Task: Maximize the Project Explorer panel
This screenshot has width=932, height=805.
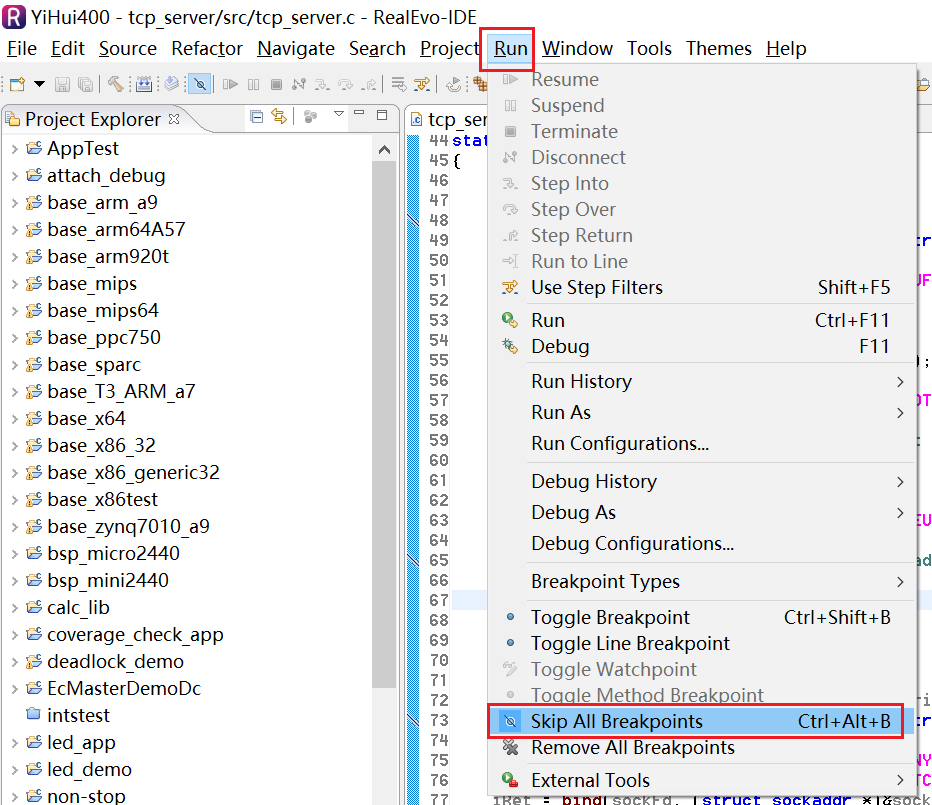Action: tap(382, 115)
